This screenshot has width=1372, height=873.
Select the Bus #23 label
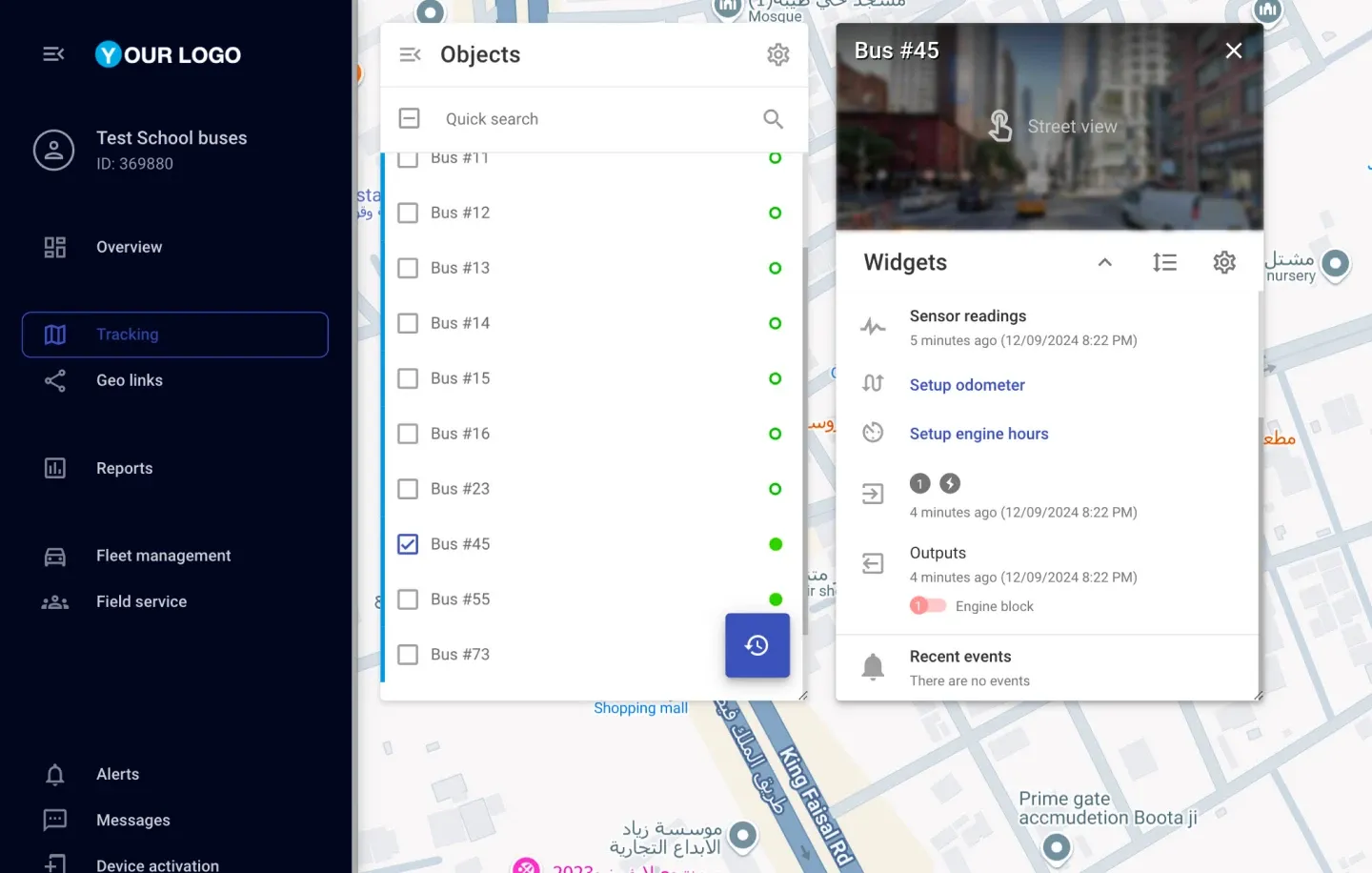(x=460, y=489)
